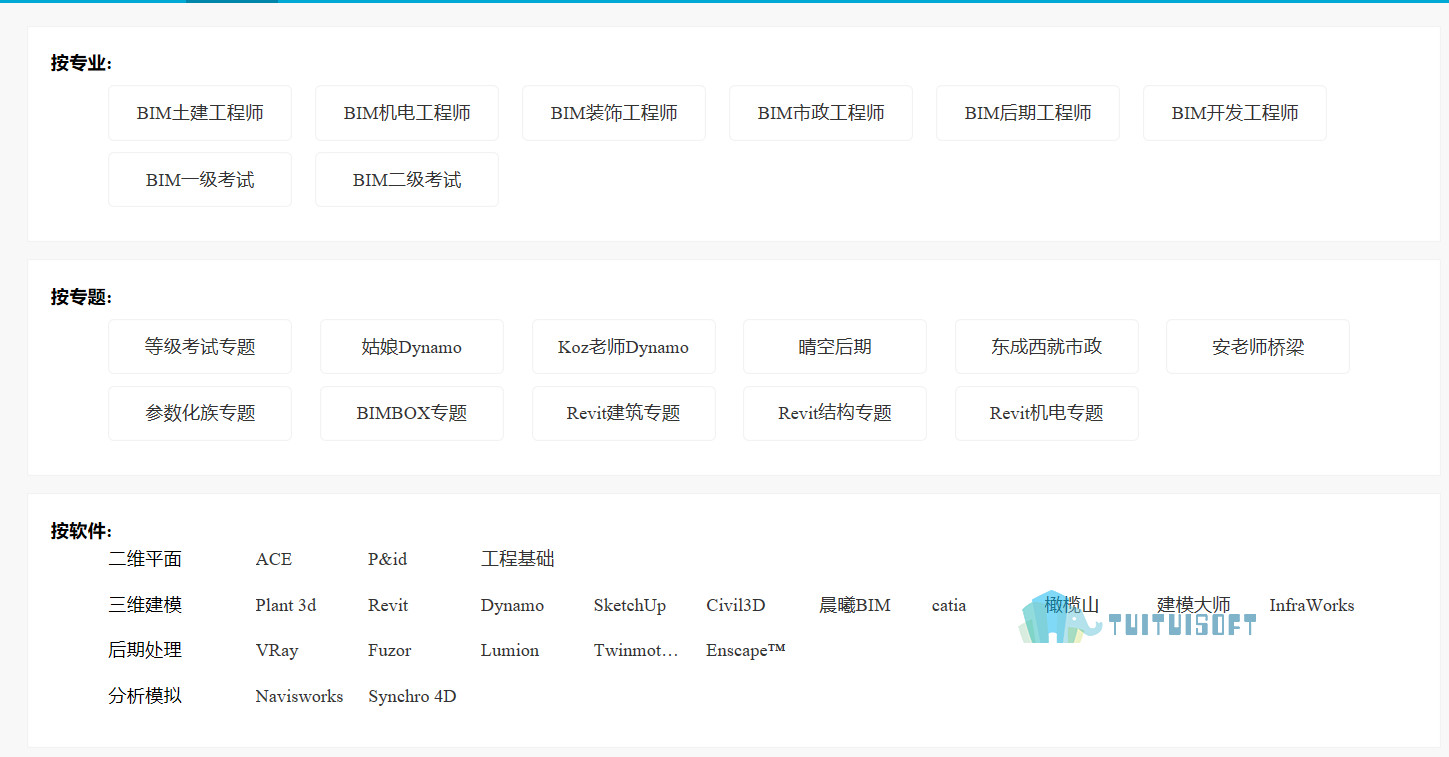Select 安老师桥梁 topic
The height and width of the screenshot is (757, 1449).
click(x=1258, y=347)
